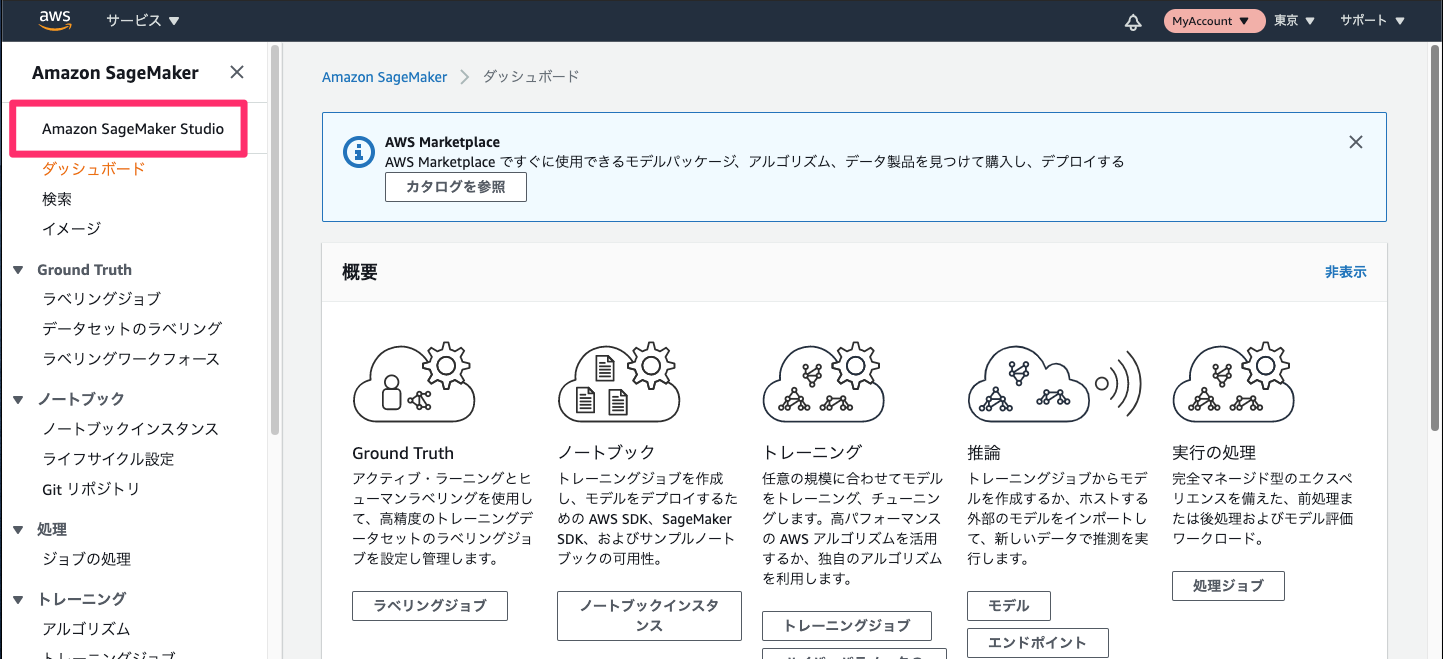
Task: Click the トレーニングジョブ card button
Action: (x=847, y=626)
